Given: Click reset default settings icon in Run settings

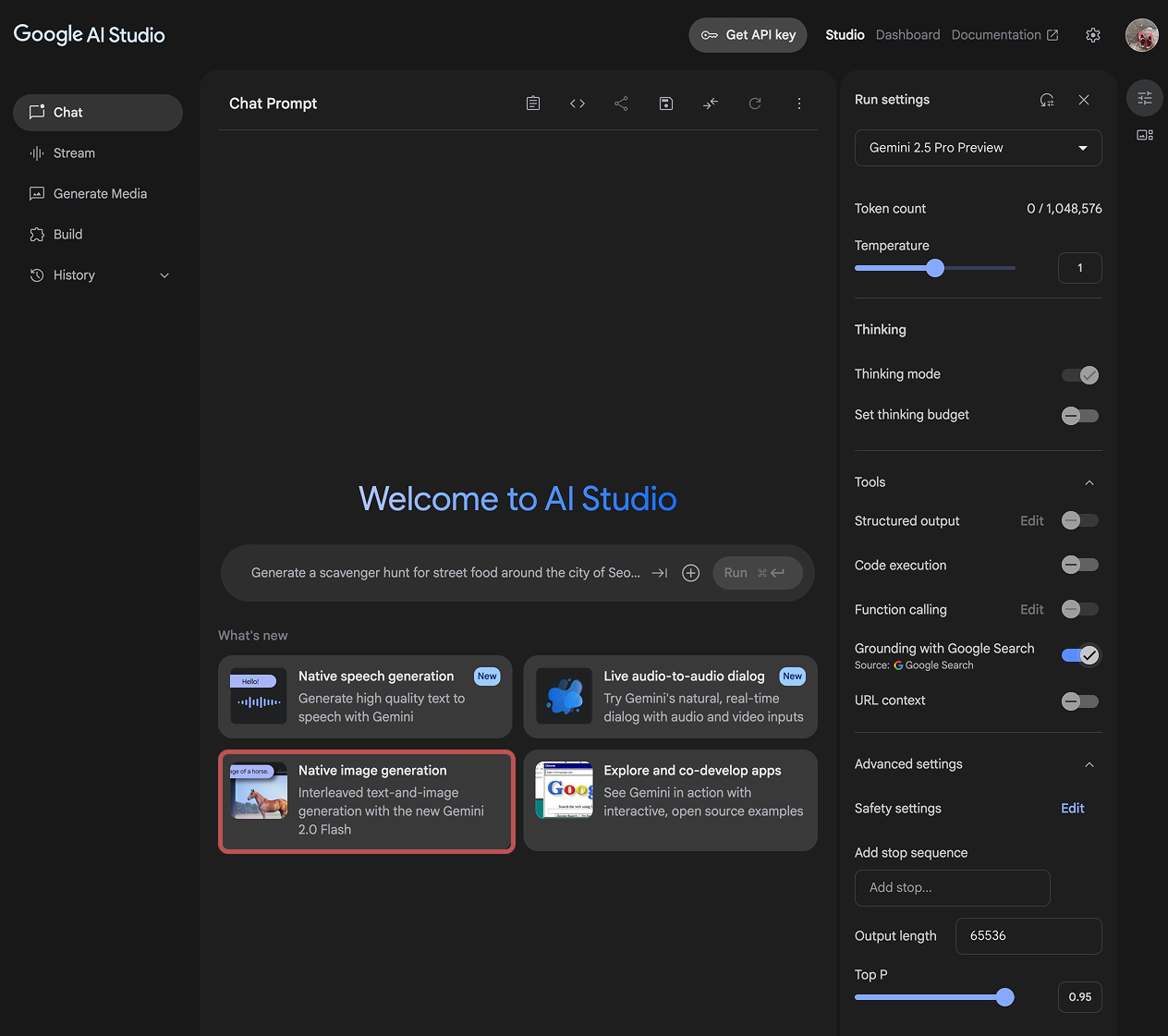Looking at the screenshot, I should click(x=1047, y=100).
